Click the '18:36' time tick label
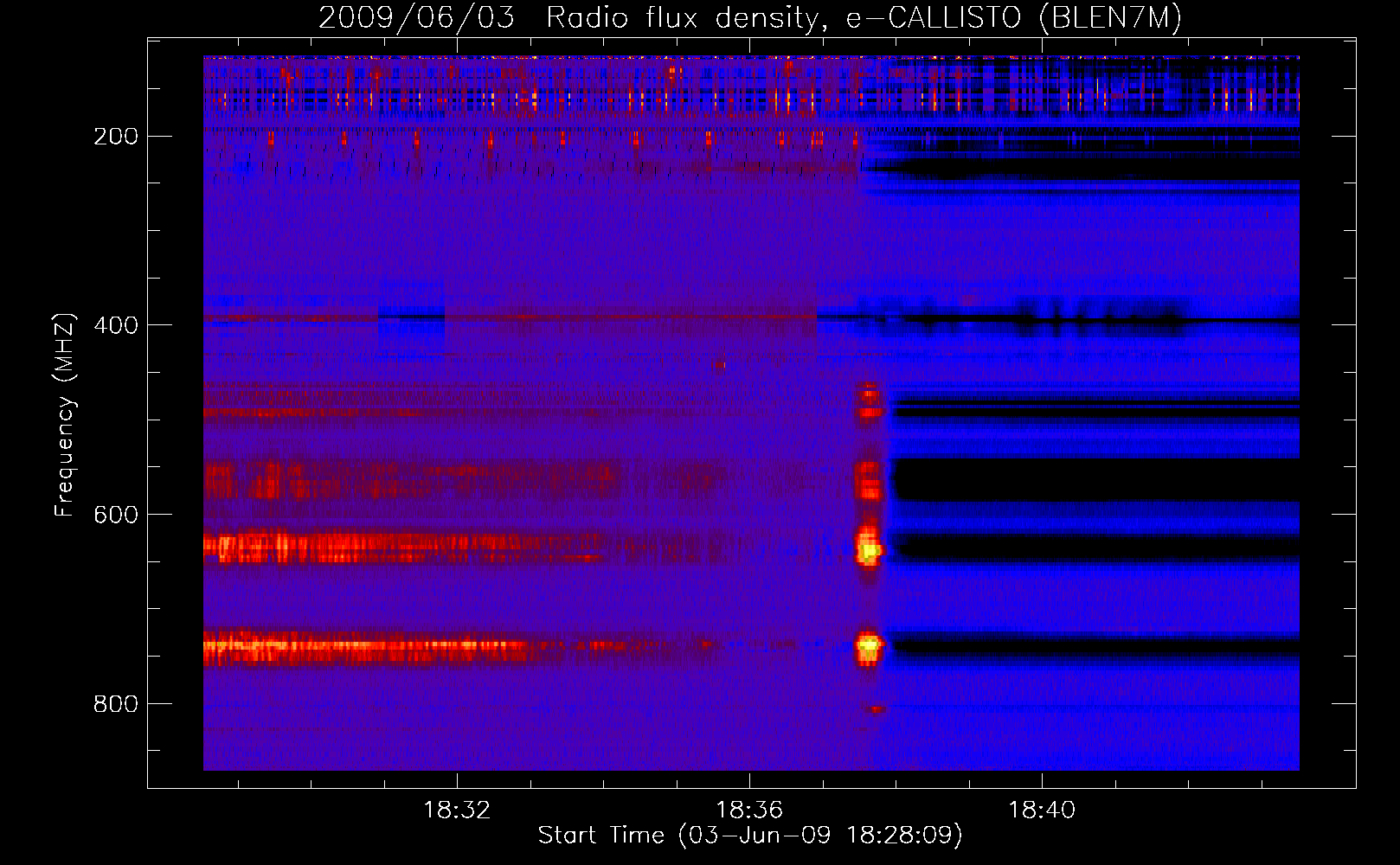 click(x=749, y=810)
